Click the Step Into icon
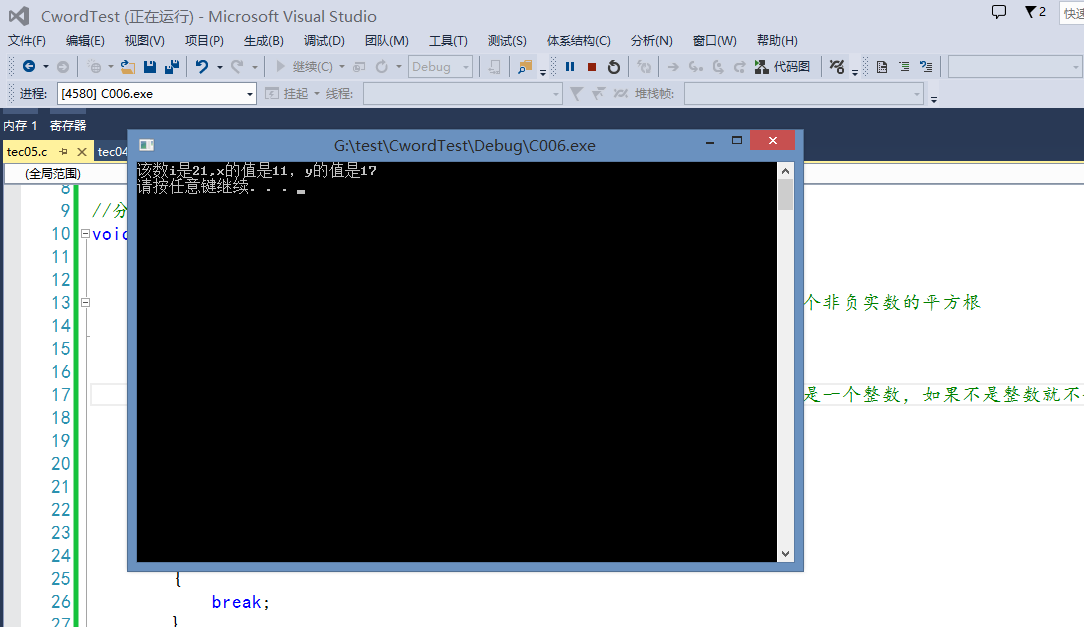Screen dimensions: 1084x627 coord(695,67)
